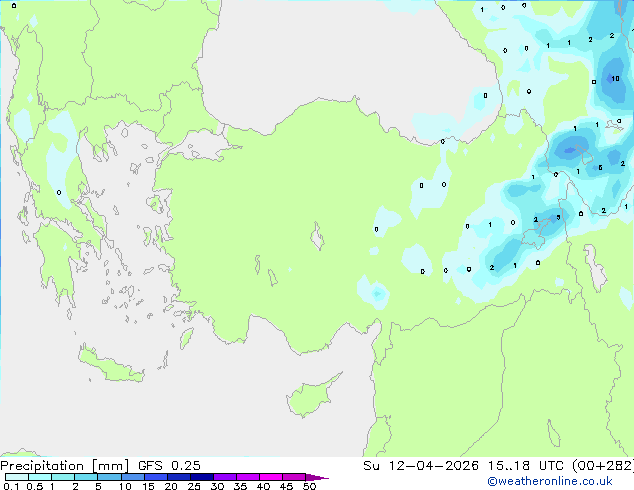
Task: Click the 1–2 mm legend color swatch
Action: click(63, 477)
